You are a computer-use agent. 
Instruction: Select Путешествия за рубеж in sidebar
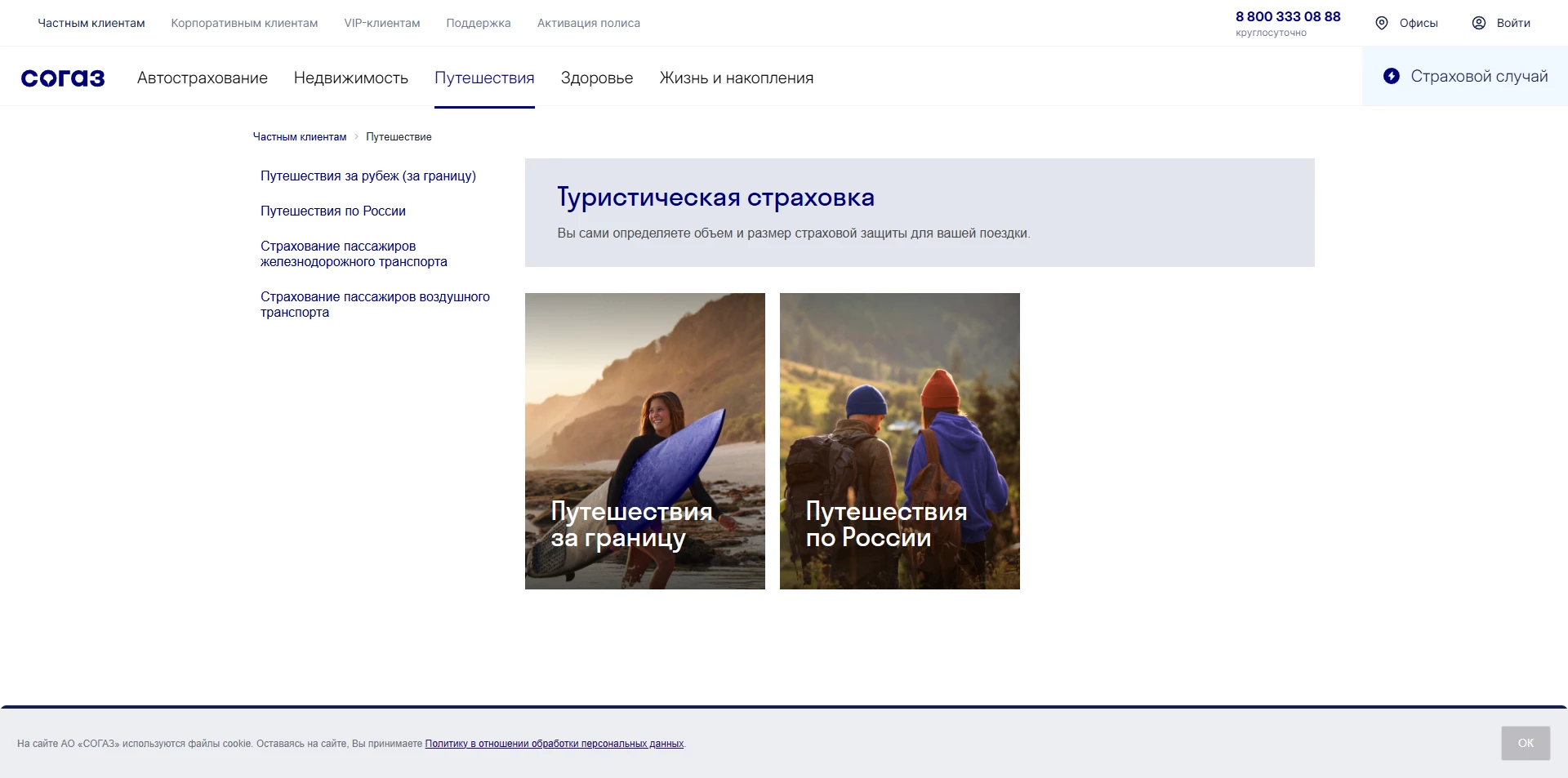coord(367,176)
